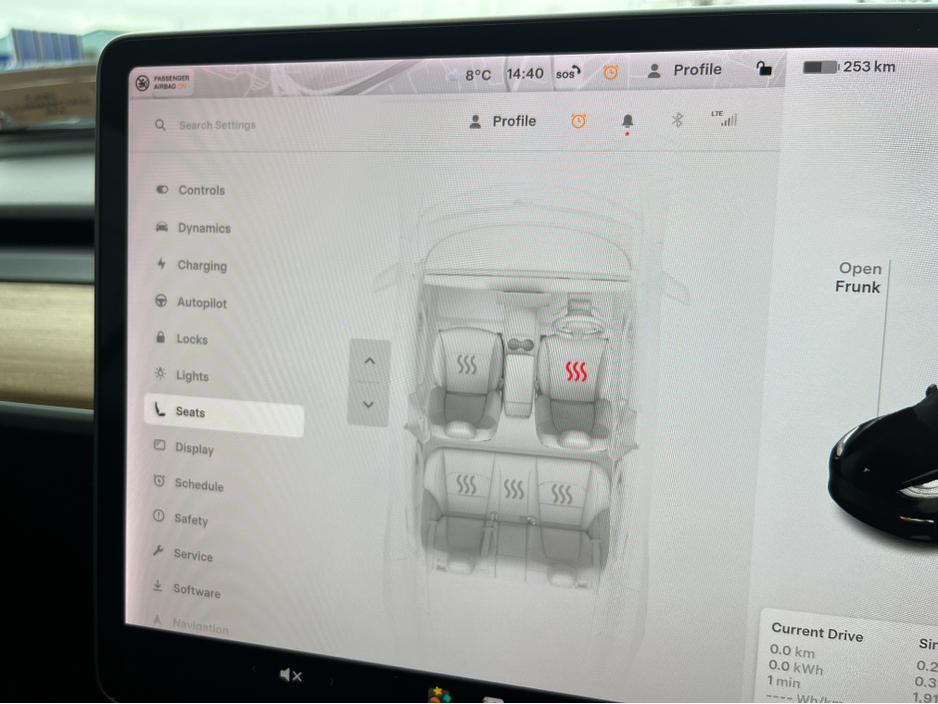The height and width of the screenshot is (704, 938).
Task: Select Autopilot from the sidebar
Action: [x=201, y=303]
